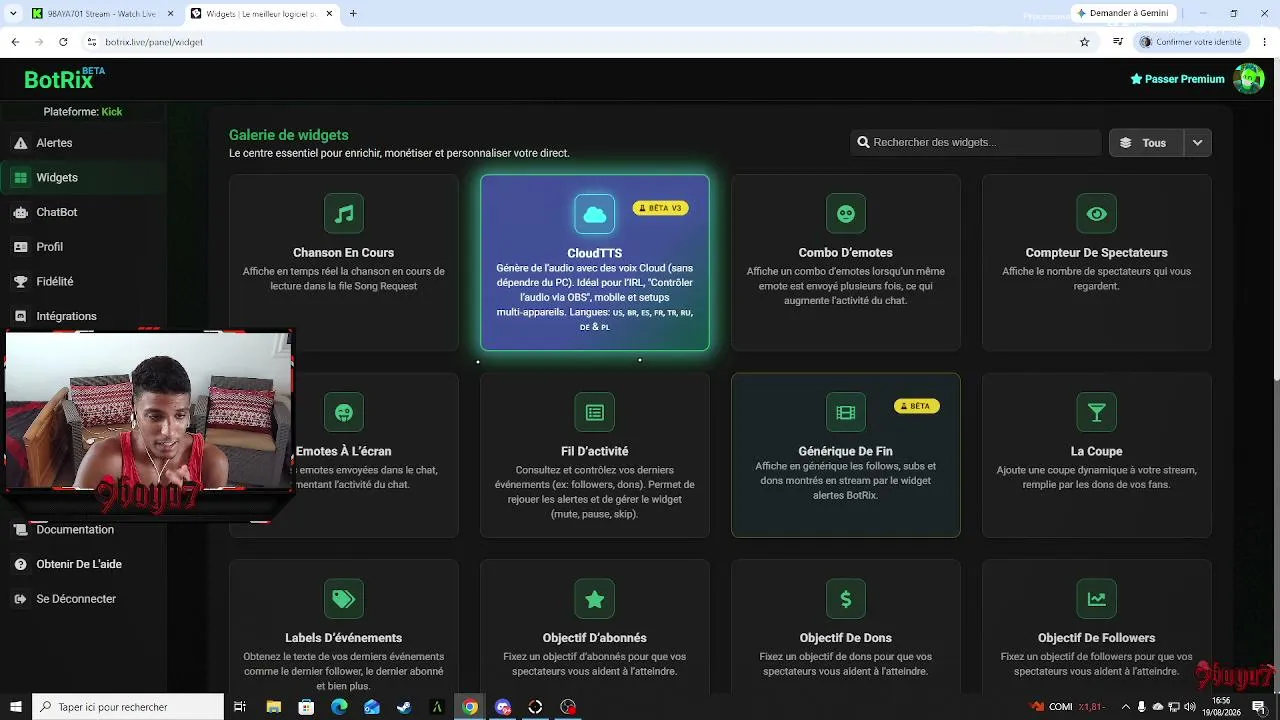Screen dimensions: 1280x720
Task: Click the Chrome icon in the taskbar
Action: point(470,707)
